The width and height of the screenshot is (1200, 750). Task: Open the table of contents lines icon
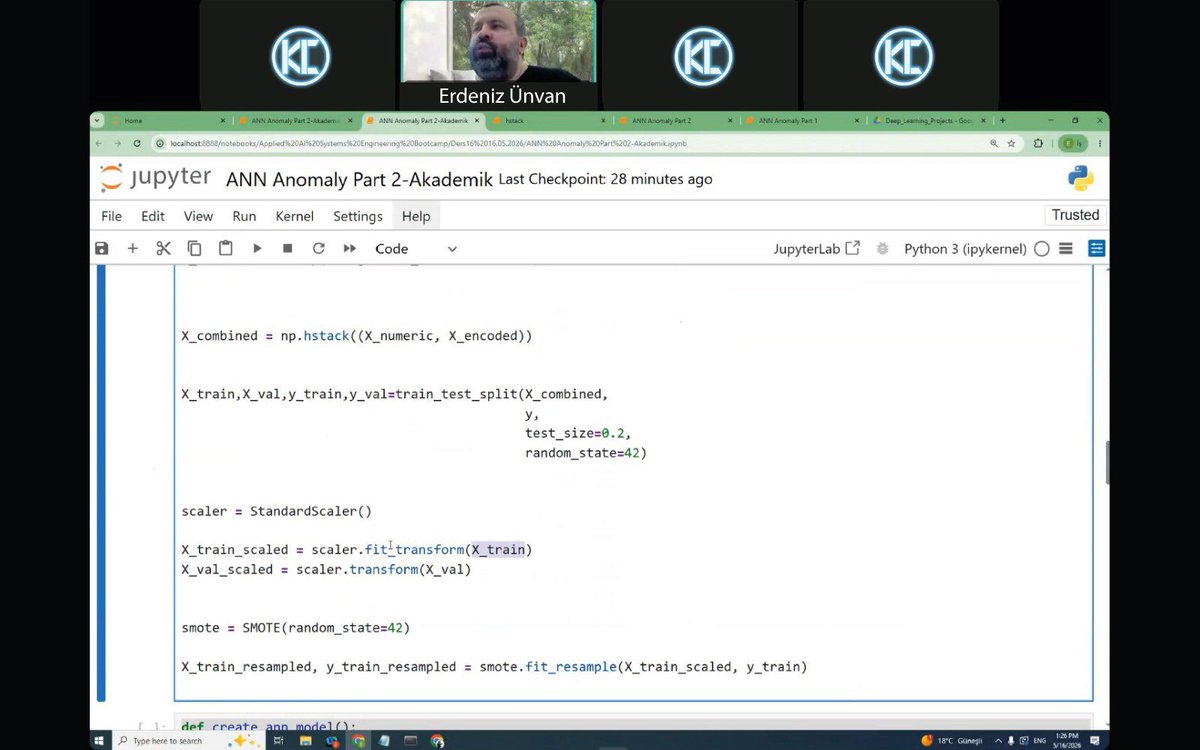point(1066,249)
